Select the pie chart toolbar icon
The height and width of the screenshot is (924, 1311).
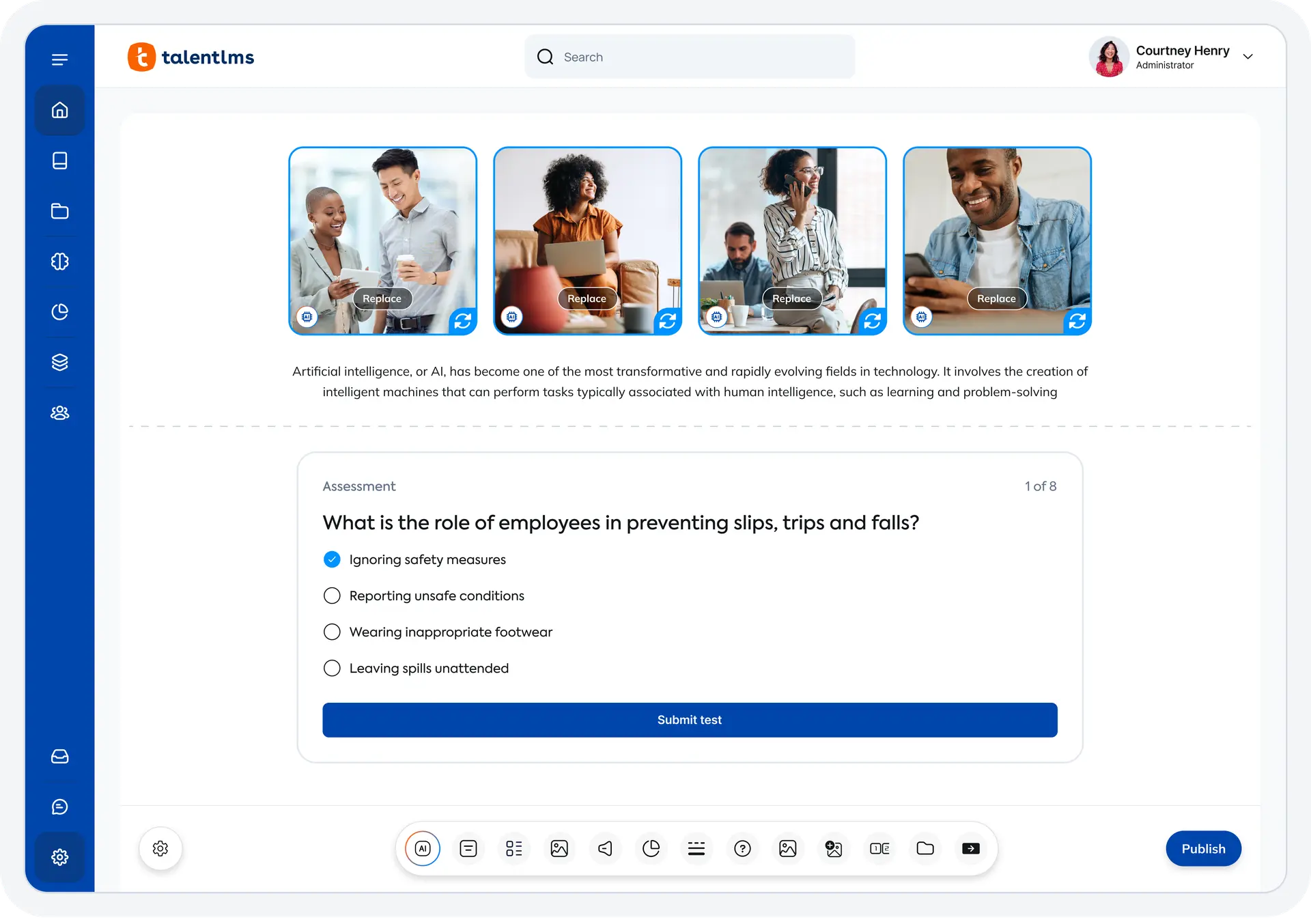point(651,848)
